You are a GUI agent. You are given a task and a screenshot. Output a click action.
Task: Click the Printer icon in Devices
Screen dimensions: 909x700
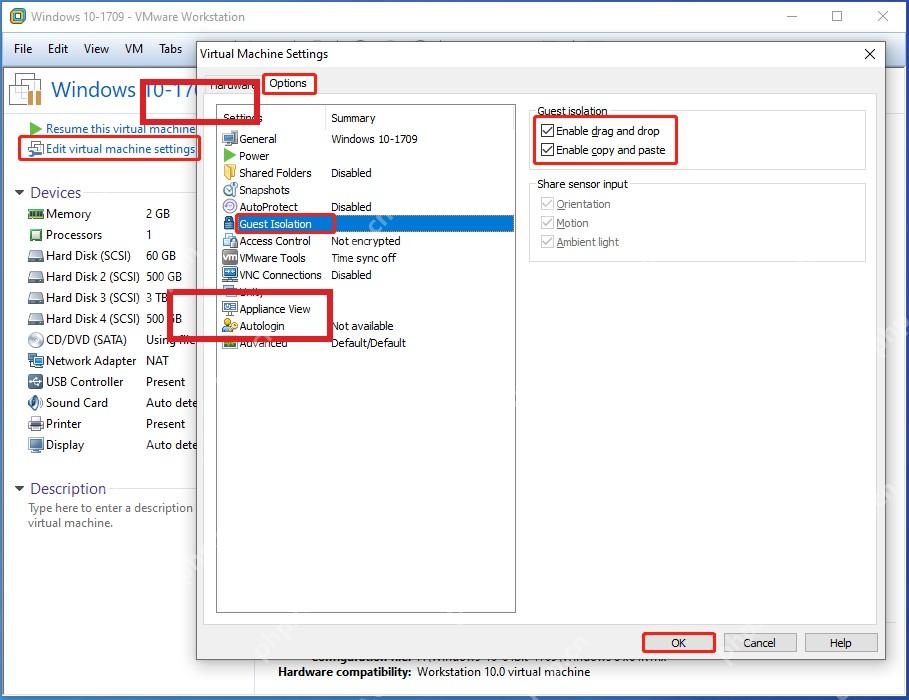click(x=36, y=424)
